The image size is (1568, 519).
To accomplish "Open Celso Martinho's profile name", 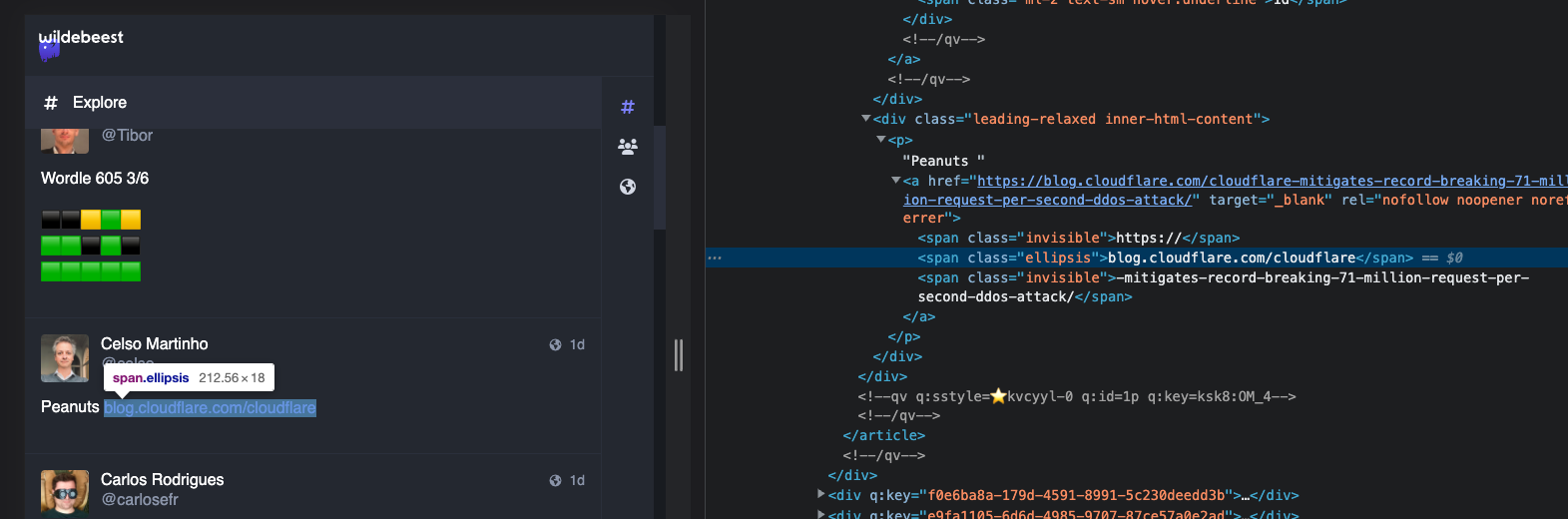I will point(155,343).
